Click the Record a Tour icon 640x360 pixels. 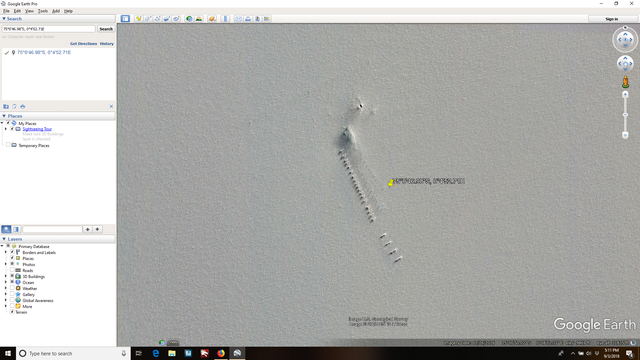176,19
